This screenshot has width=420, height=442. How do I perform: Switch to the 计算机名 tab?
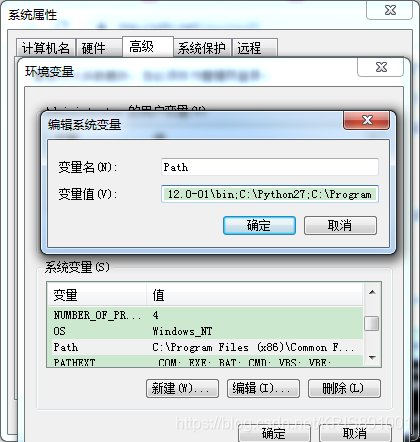pyautogui.click(x=46, y=48)
